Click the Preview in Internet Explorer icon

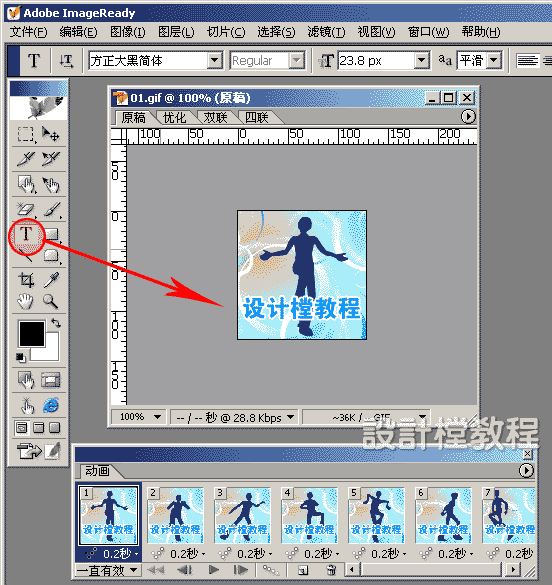(51, 405)
